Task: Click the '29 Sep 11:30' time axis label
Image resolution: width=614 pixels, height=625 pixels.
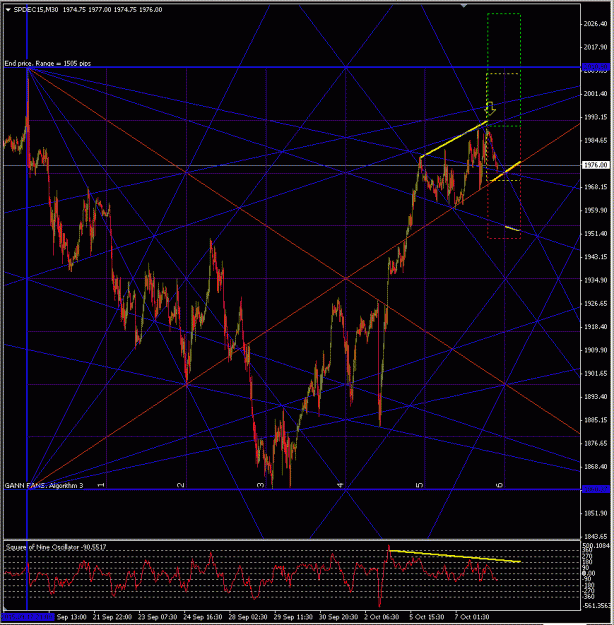Action: pyautogui.click(x=293, y=617)
